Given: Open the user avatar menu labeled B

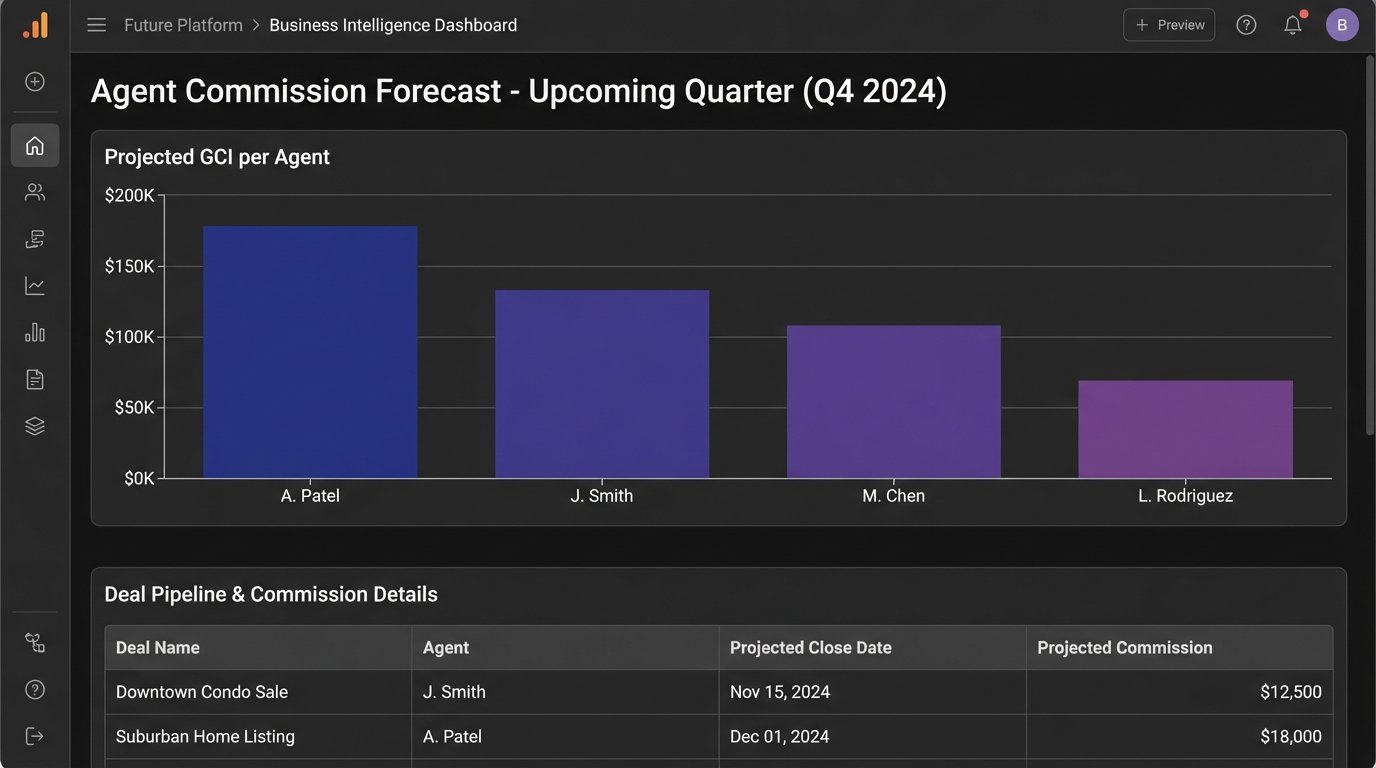Looking at the screenshot, I should pos(1341,24).
